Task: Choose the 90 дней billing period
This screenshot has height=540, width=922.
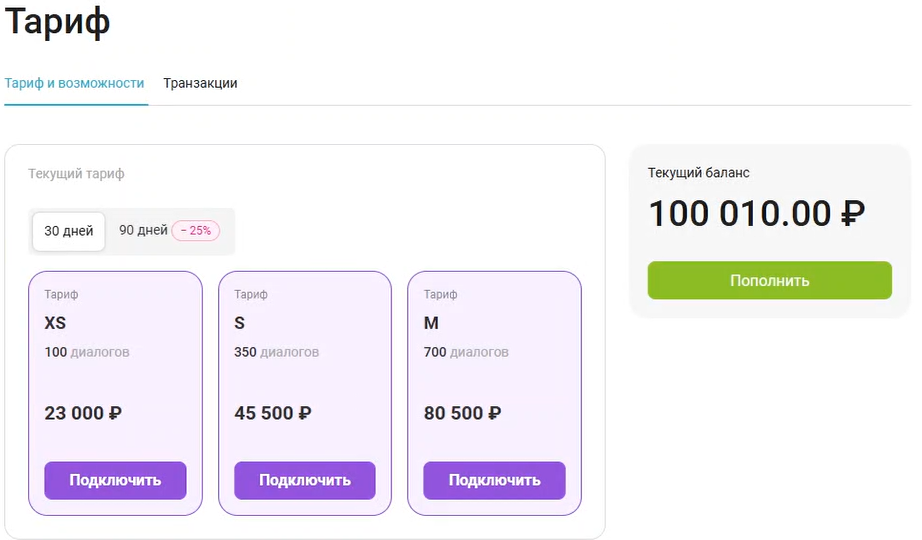Action: click(143, 231)
